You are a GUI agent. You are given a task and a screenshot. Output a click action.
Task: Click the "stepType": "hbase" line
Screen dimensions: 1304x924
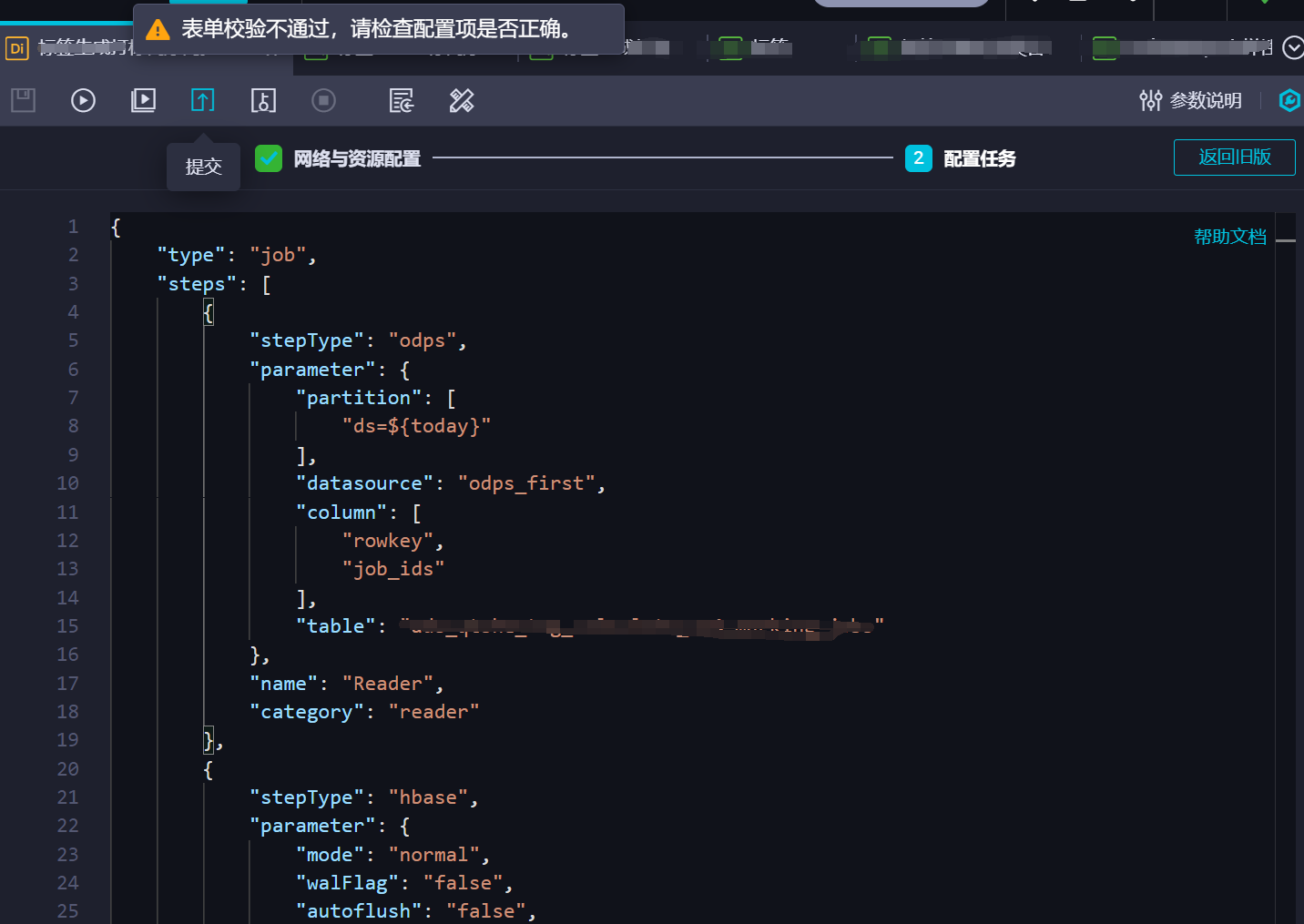[x=364, y=797]
